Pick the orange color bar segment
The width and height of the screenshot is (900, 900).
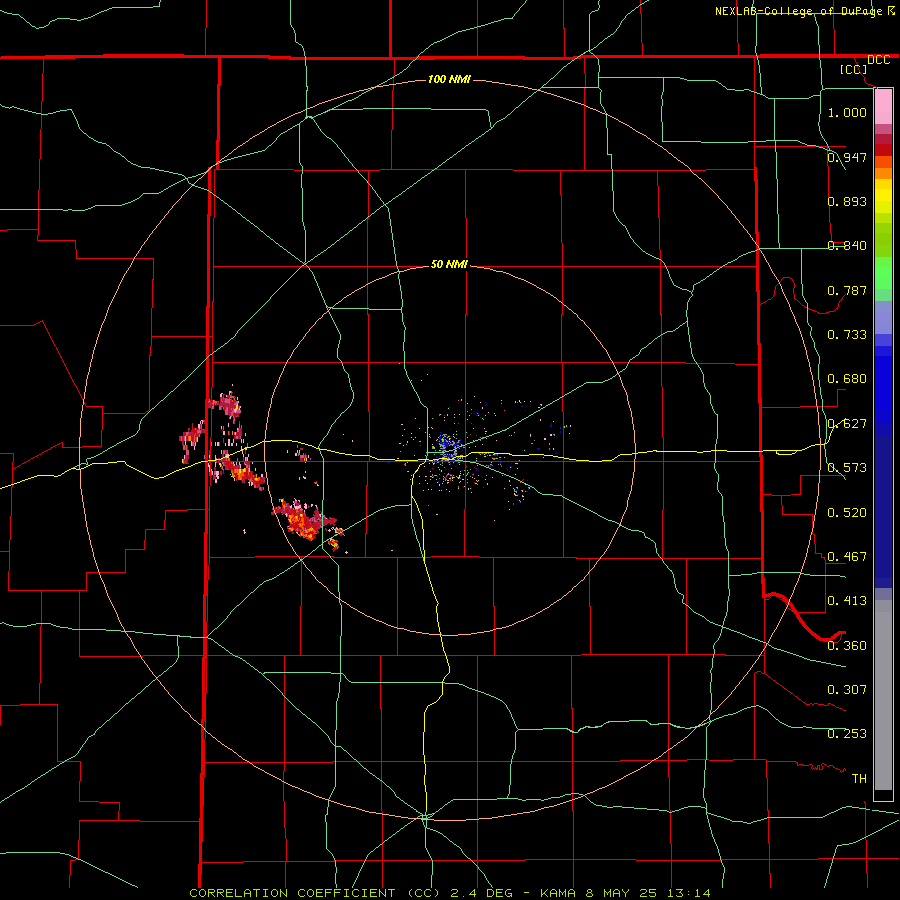tap(883, 173)
